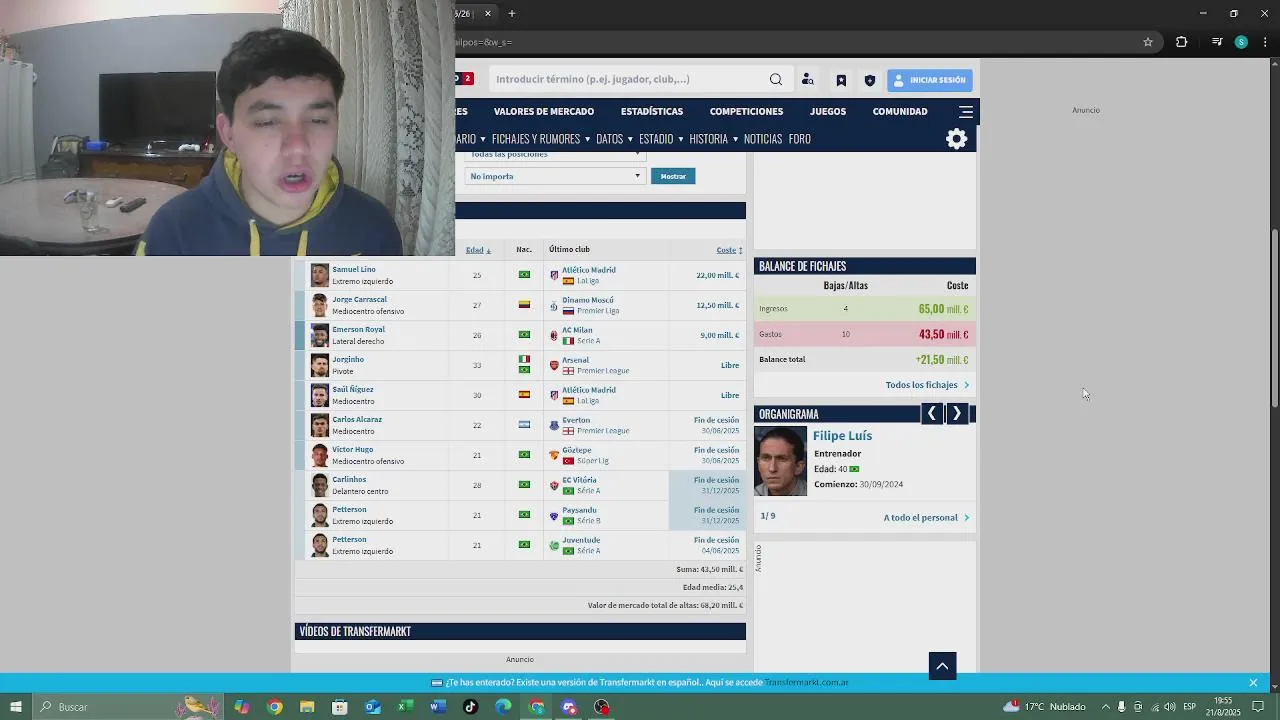Open Outlook from taskbar
Image resolution: width=1280 pixels, height=720 pixels.
[372, 707]
